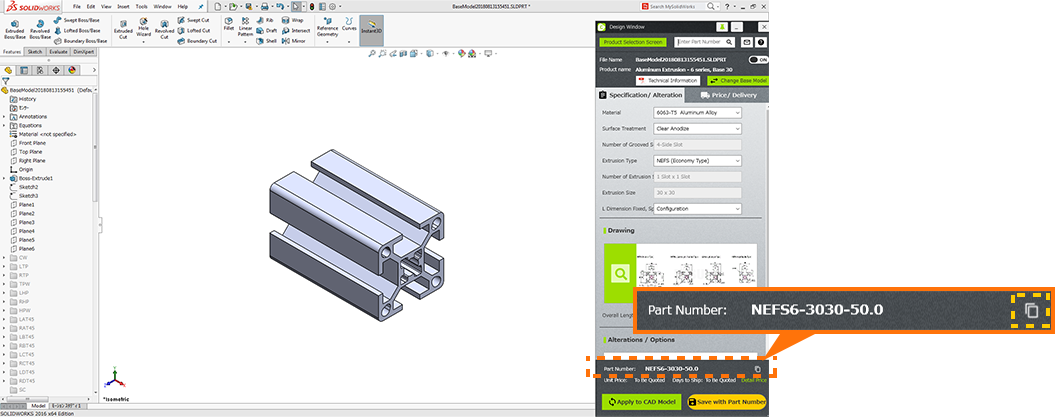1055x417 pixels.
Task: Open the PropertyManager panel tab
Action: 24,70
